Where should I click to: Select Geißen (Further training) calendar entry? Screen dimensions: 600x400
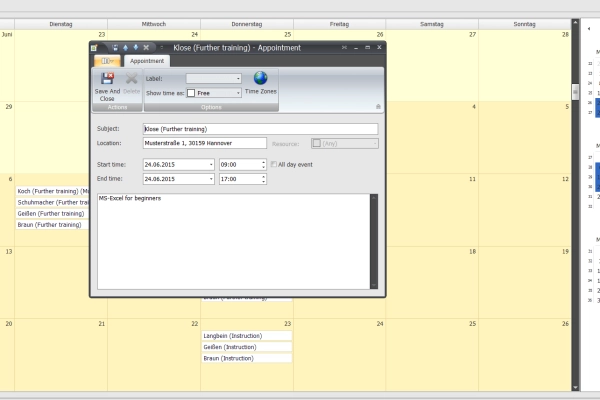coord(52,213)
